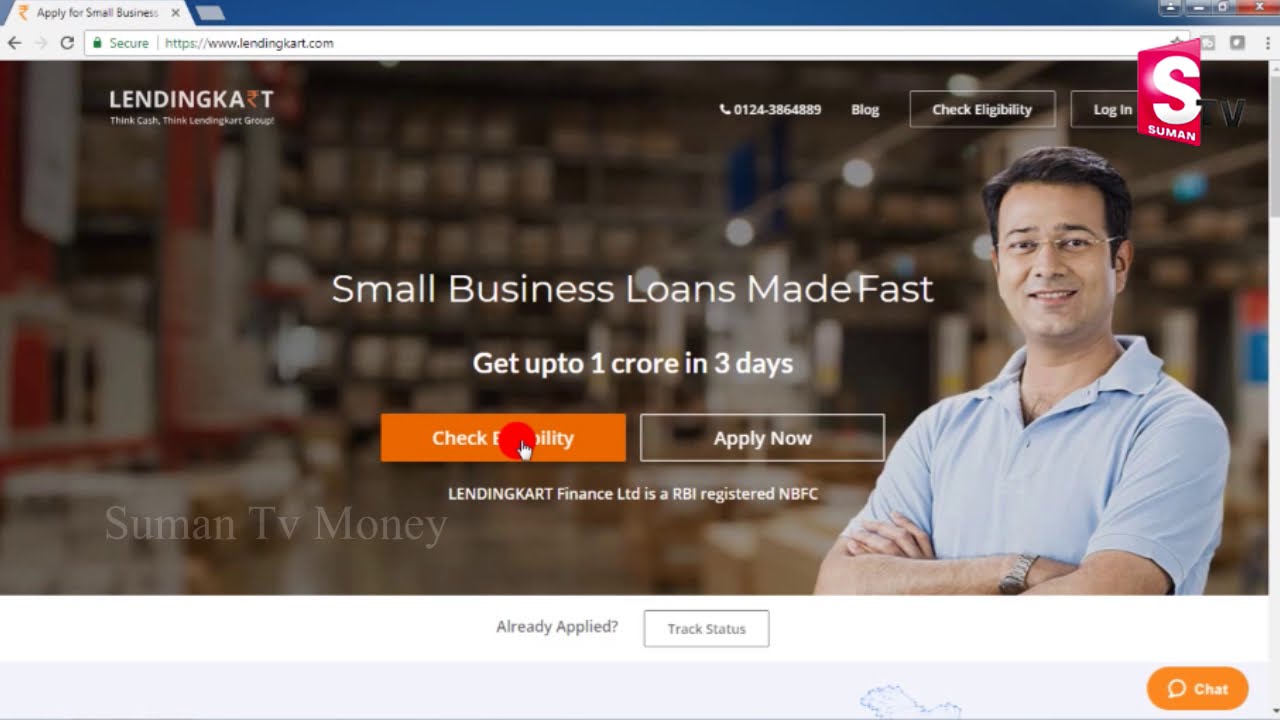Select the Apply for Small Business tab
1280x720 pixels.
tap(97, 13)
